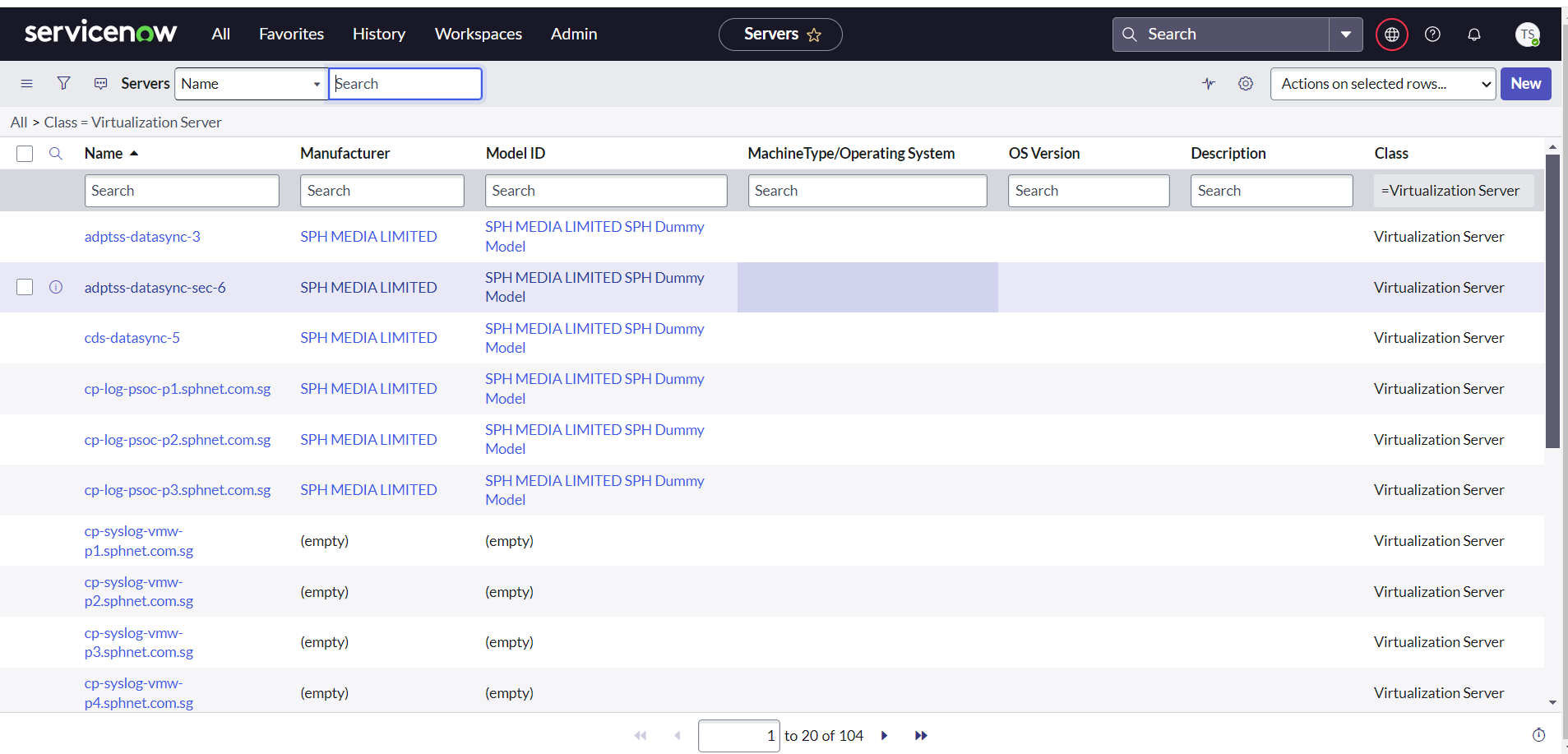Image resolution: width=1568 pixels, height=754 pixels.
Task: Click the Name column search field
Action: tap(182, 191)
